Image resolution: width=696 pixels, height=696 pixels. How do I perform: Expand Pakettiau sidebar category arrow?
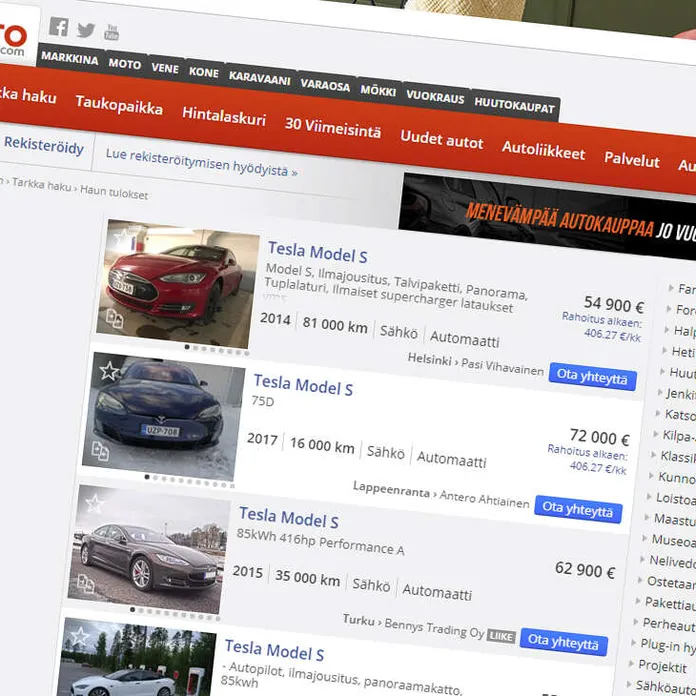[x=637, y=601]
